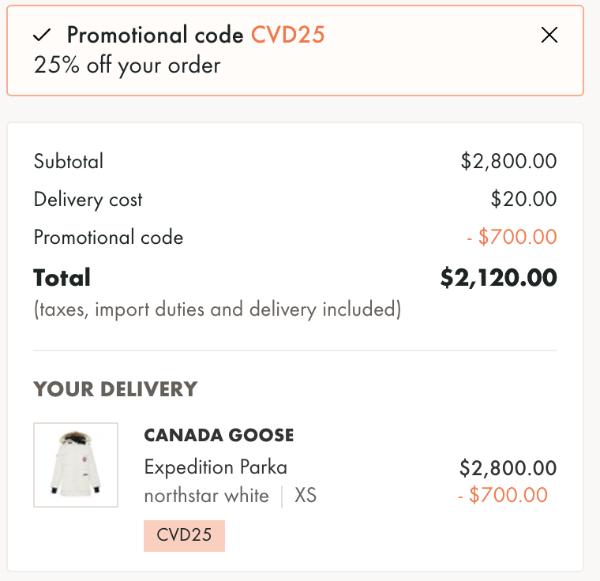The width and height of the screenshot is (600, 581).
Task: Click the bold Total label
Action: click(62, 277)
